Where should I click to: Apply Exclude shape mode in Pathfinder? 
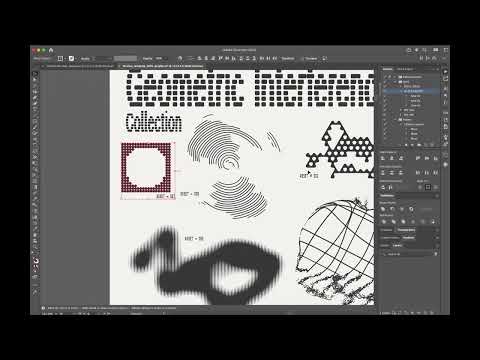(411, 209)
